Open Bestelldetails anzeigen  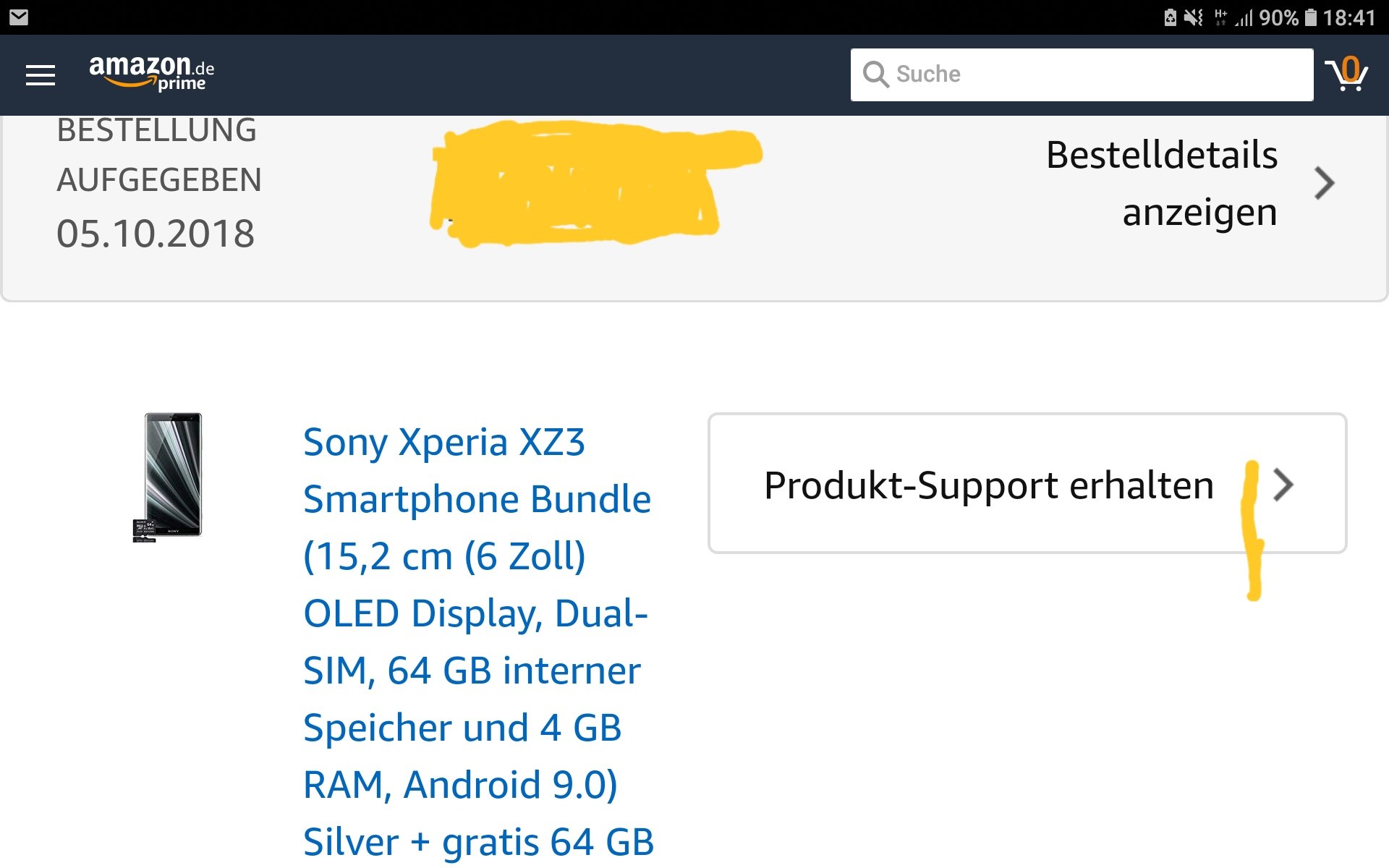1162,183
